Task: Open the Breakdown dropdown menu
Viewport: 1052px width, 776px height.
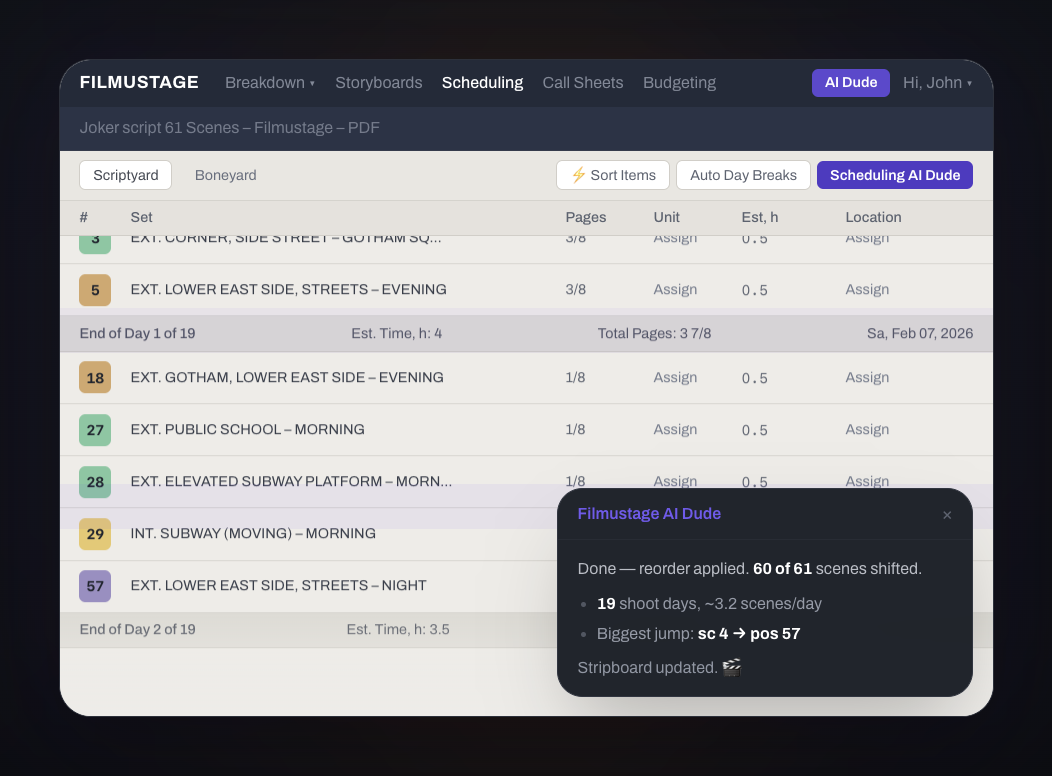Action: pyautogui.click(x=270, y=82)
